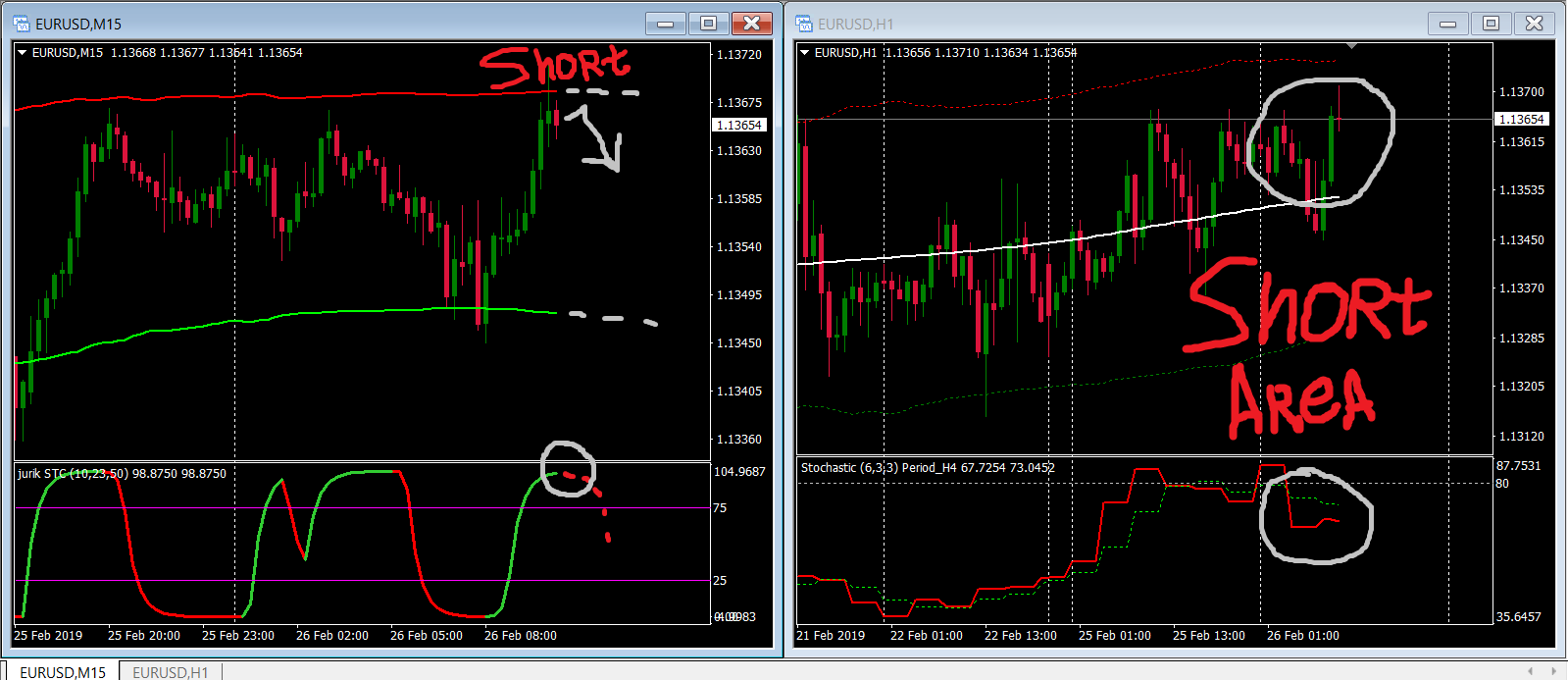Click the '25 Feb 13:00' label on H1 time axis
Image resolution: width=1568 pixels, height=680 pixels.
[x=1209, y=636]
